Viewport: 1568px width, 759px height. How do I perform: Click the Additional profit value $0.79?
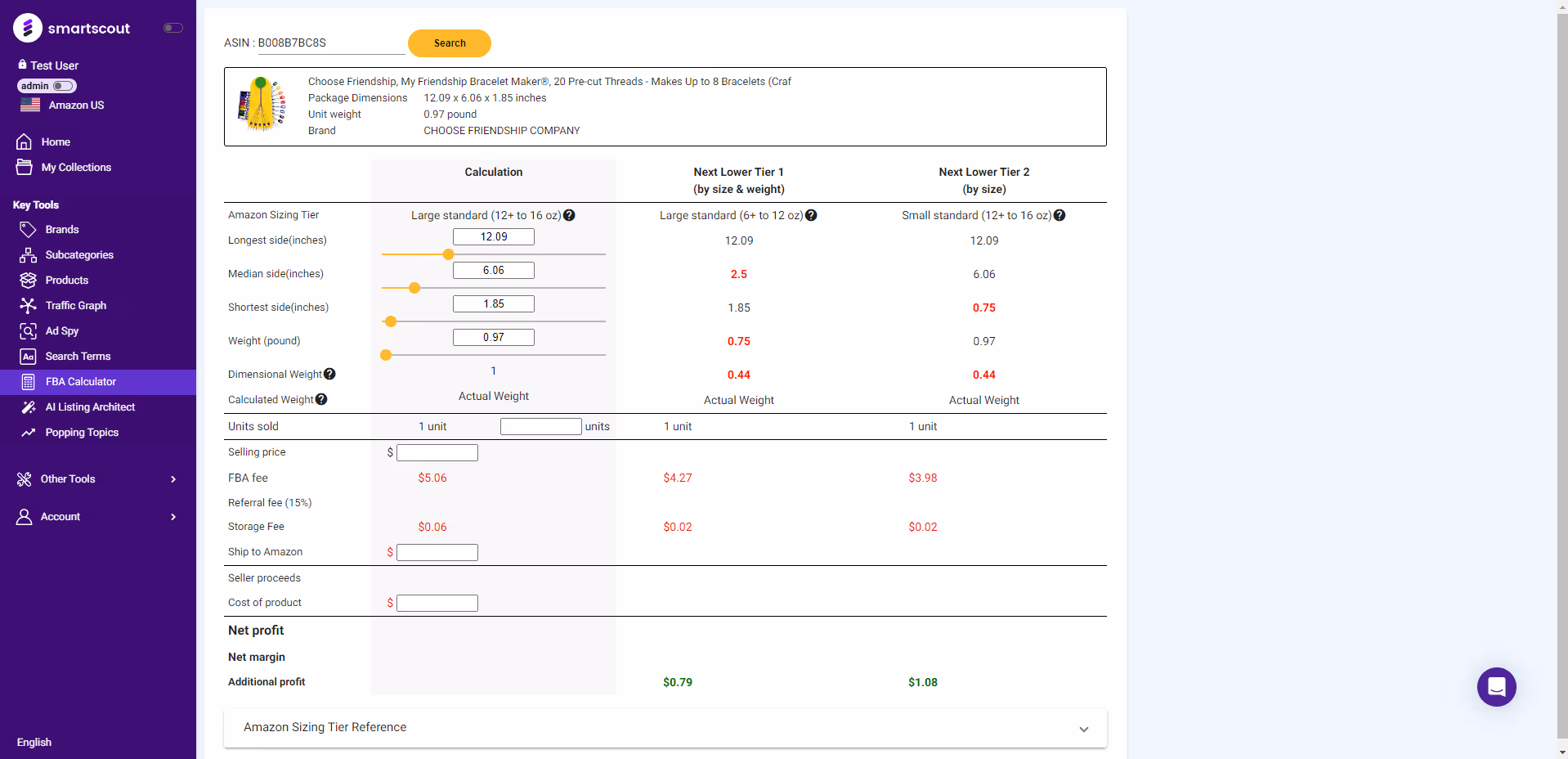coord(678,682)
